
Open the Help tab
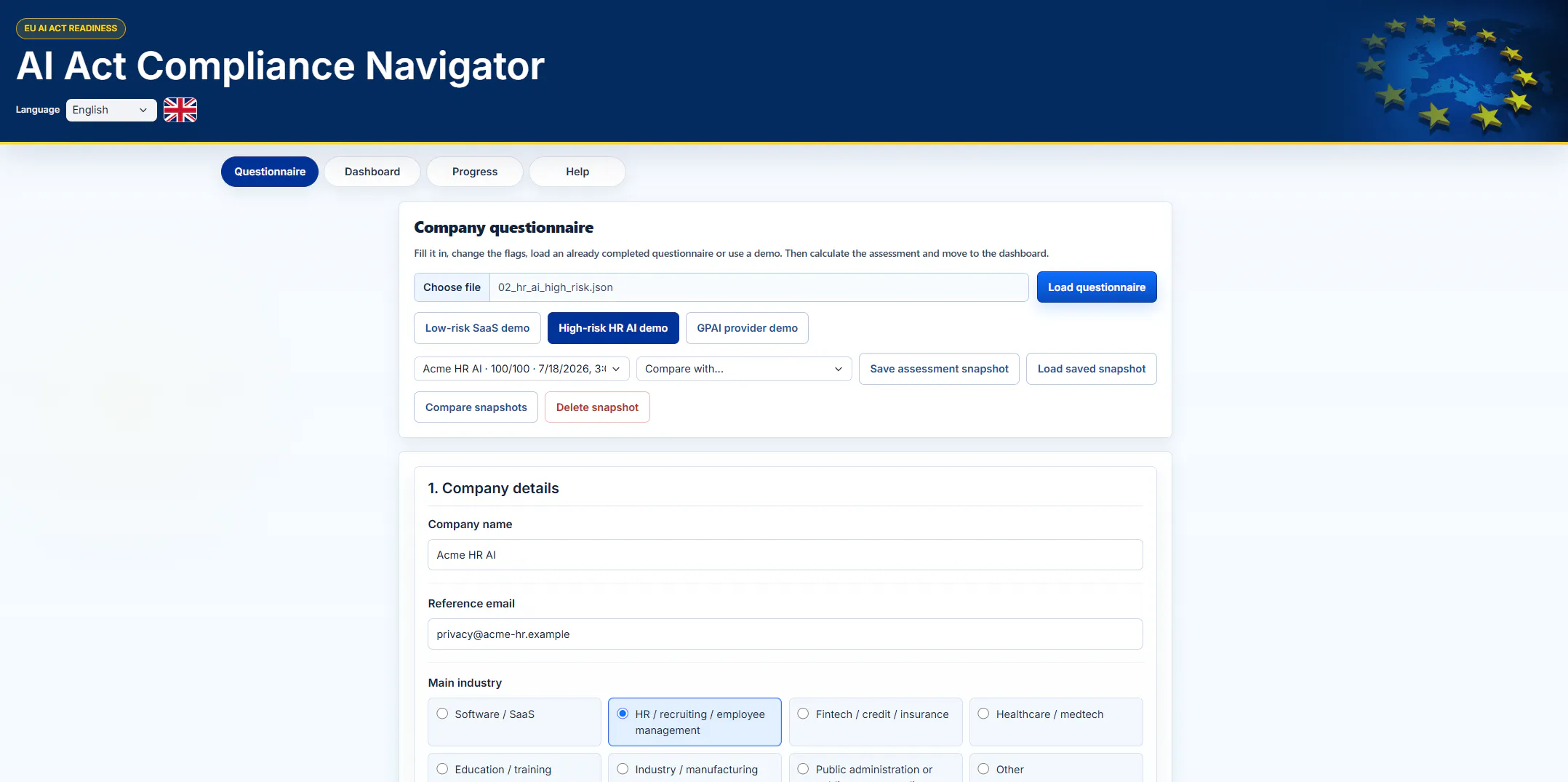pos(577,172)
